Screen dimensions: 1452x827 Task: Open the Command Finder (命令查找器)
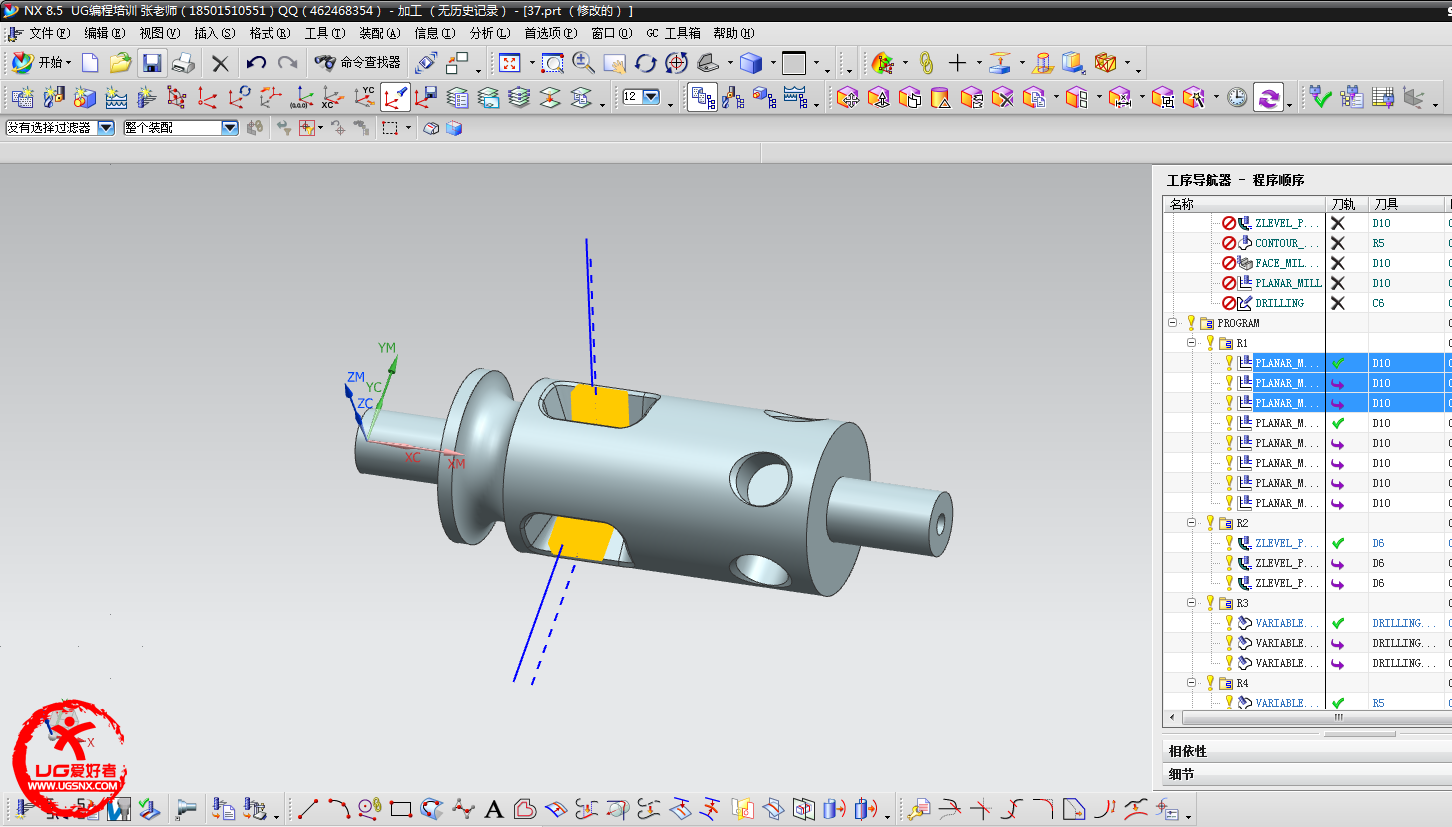click(x=357, y=63)
